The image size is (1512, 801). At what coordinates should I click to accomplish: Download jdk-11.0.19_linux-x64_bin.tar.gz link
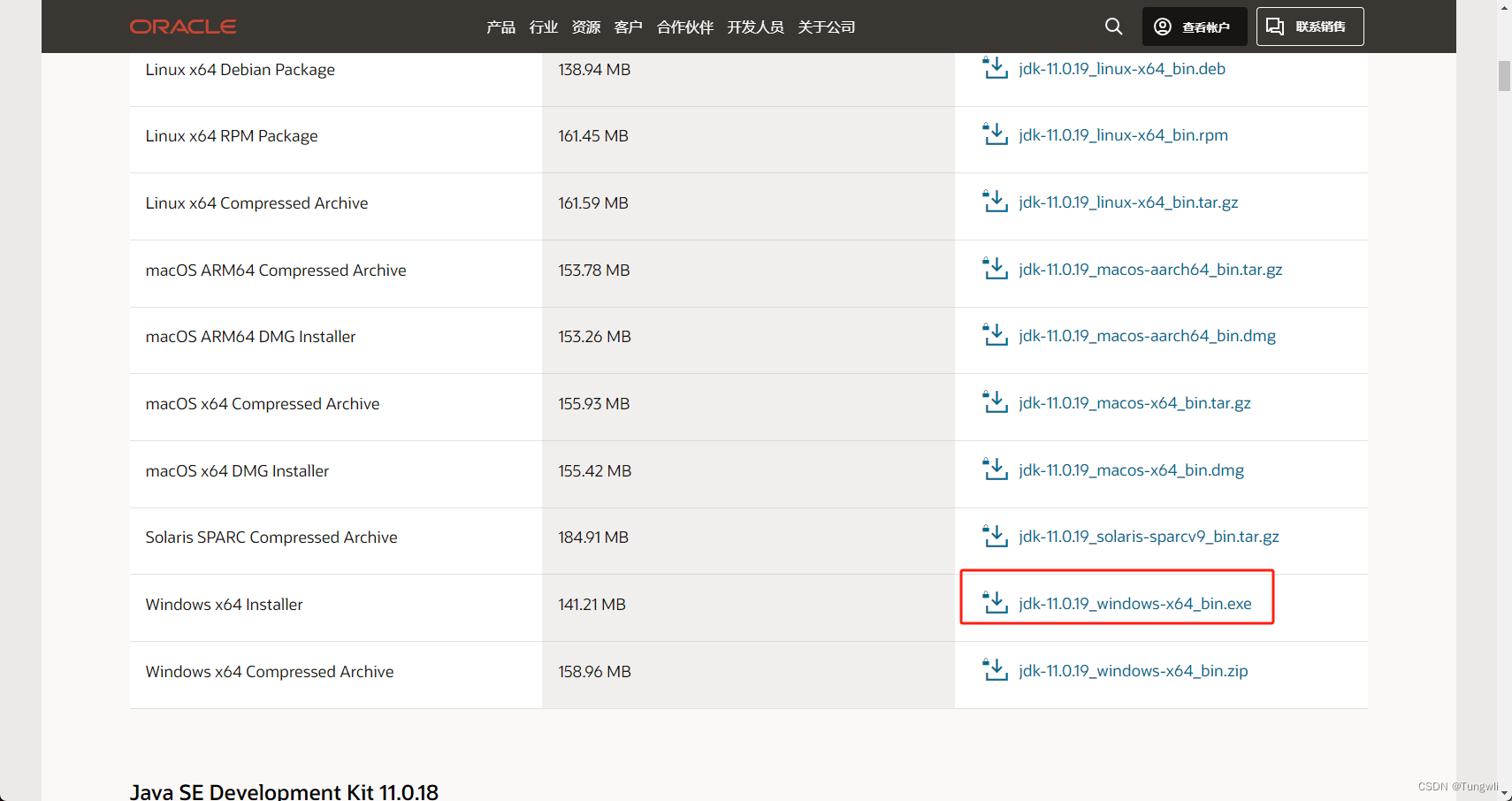(1128, 202)
